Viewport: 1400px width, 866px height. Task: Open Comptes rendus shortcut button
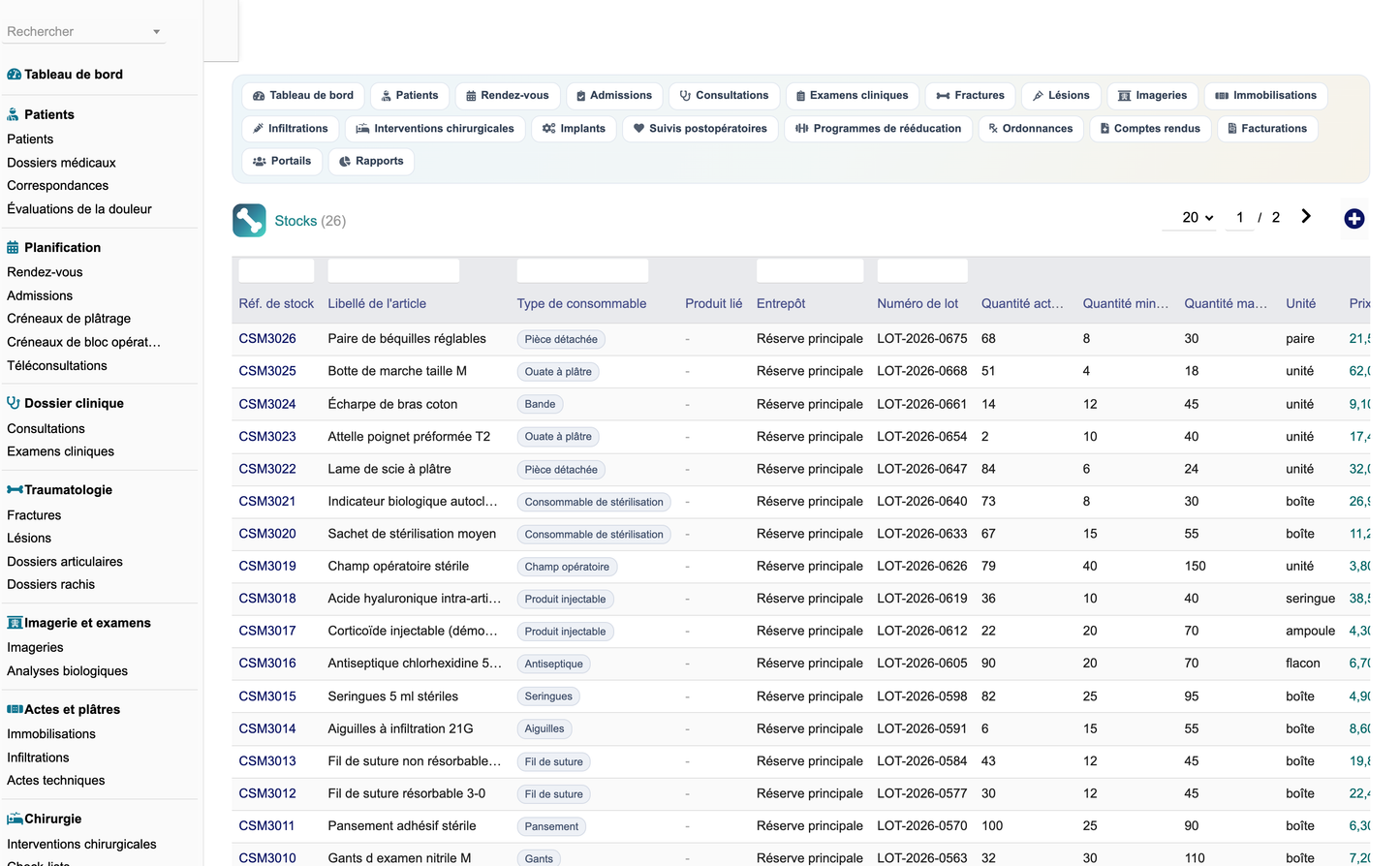coord(1150,129)
